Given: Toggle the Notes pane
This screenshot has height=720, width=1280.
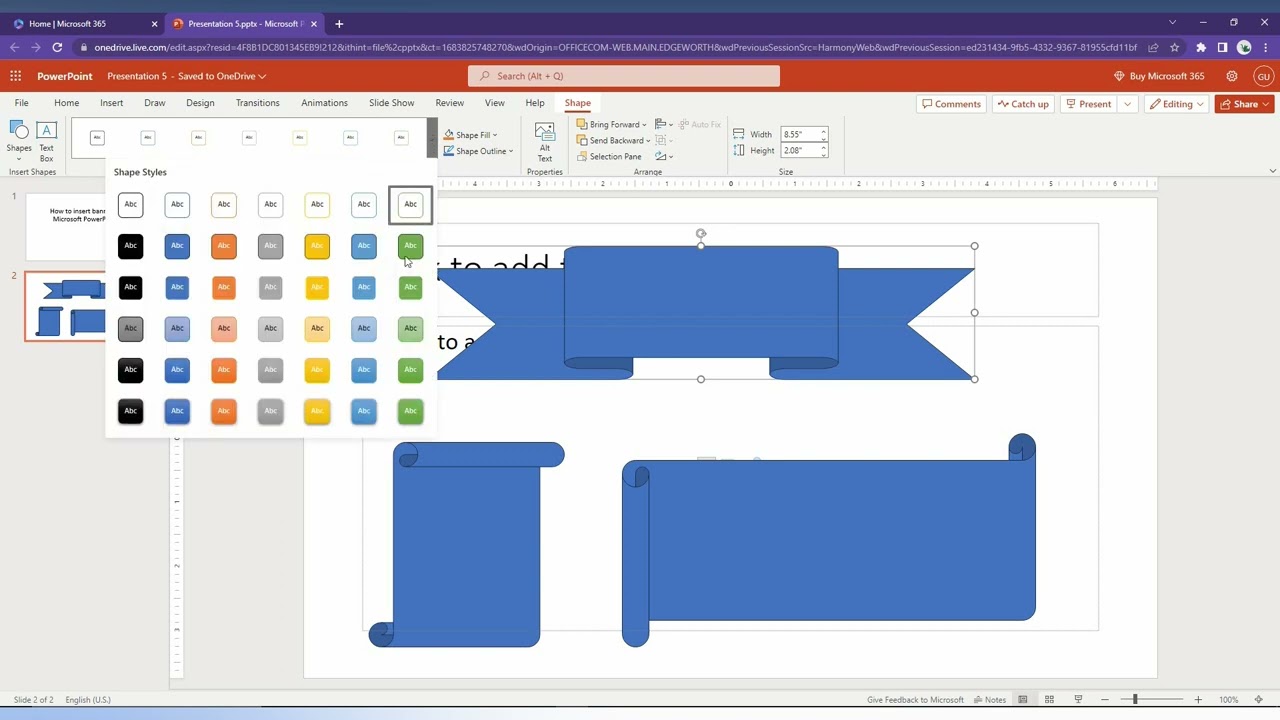Looking at the screenshot, I should [989, 700].
